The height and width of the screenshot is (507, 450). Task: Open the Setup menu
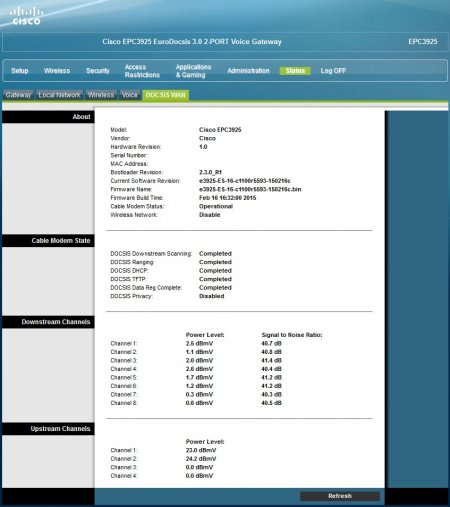click(x=20, y=71)
